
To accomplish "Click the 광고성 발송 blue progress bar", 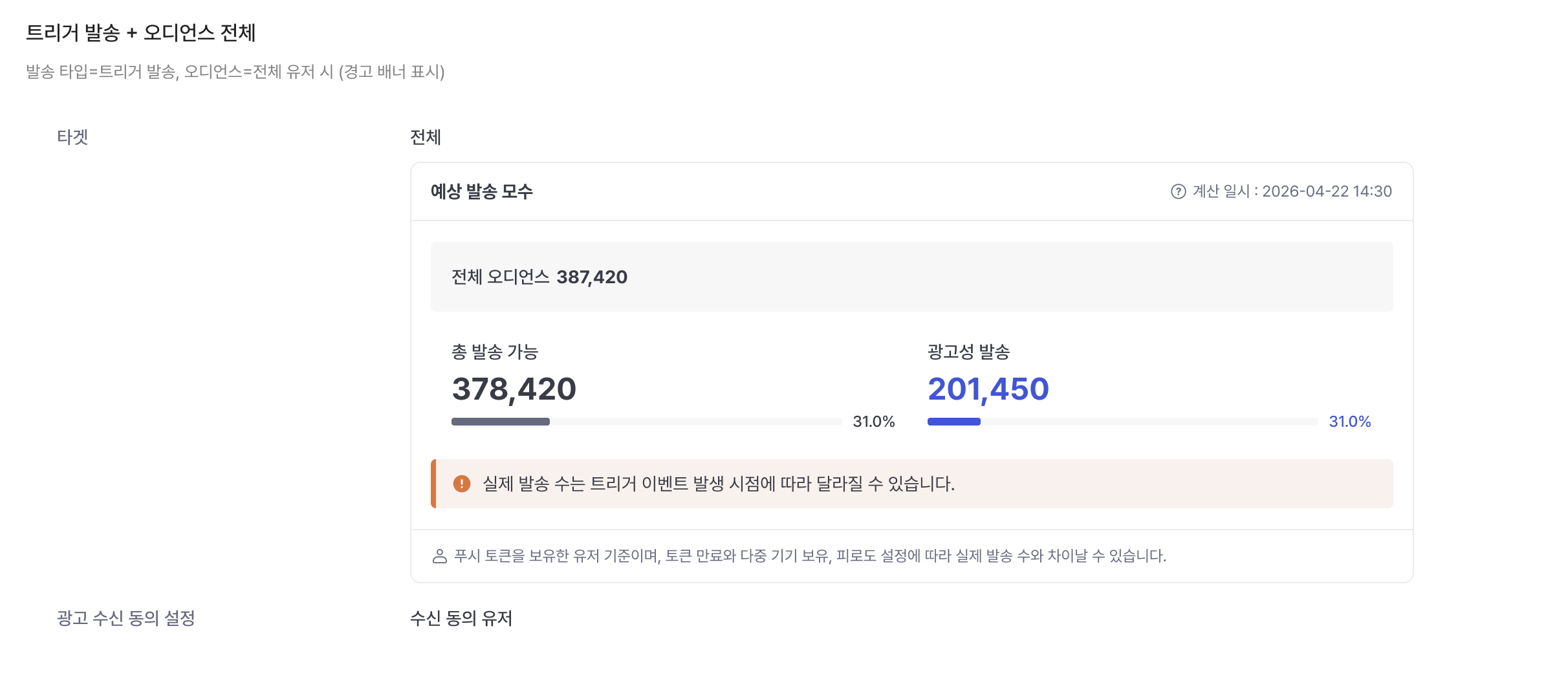I will (1123, 422).
